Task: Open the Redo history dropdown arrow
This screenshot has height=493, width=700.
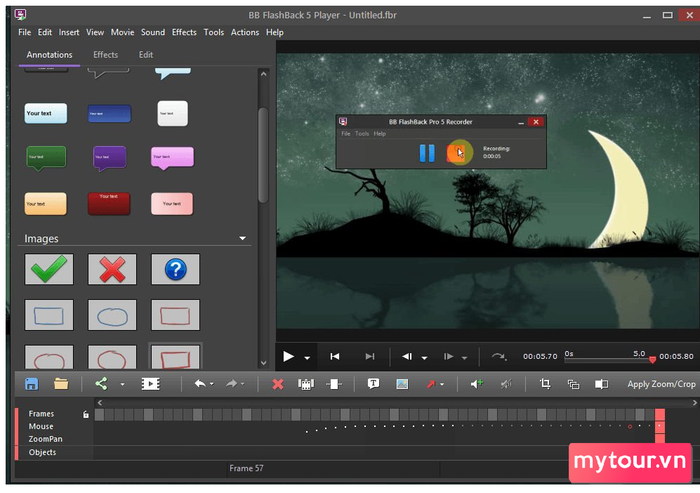Action: 243,384
